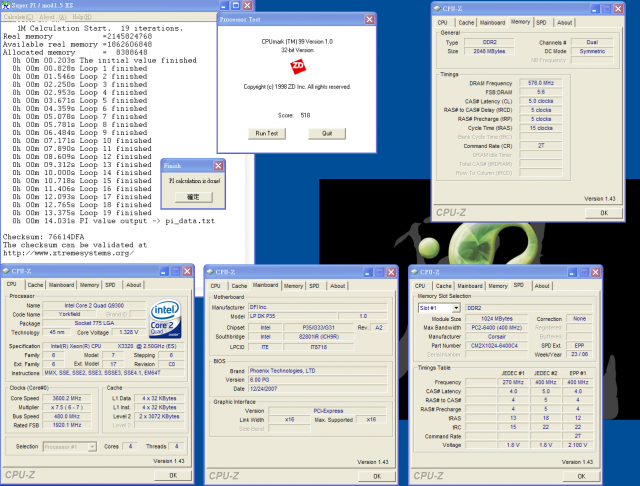This screenshot has height=486, width=640.
Task: Click the LP DK P35 model value
Action: 293,316
